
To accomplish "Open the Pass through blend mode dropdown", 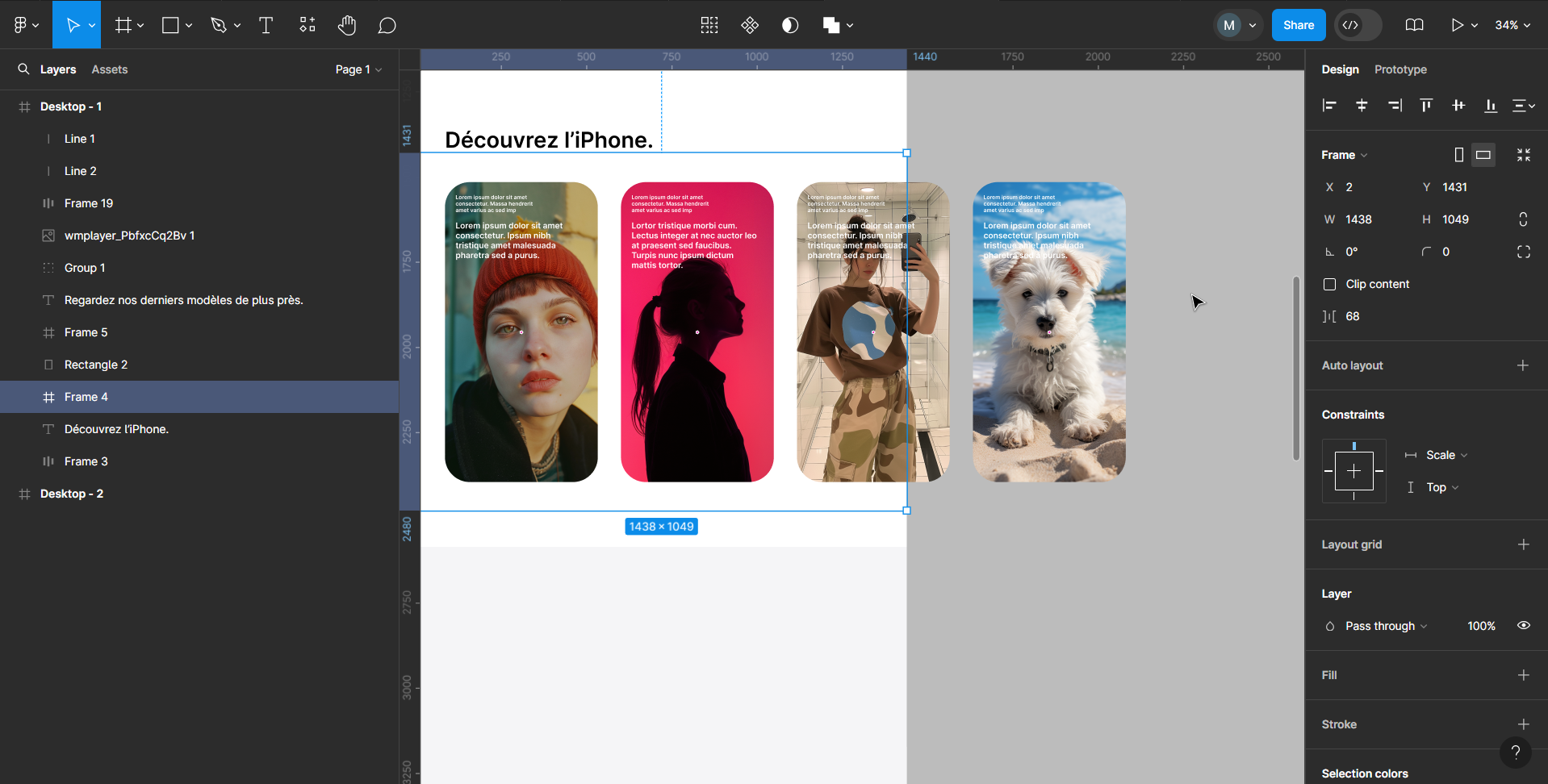I will 1386,626.
